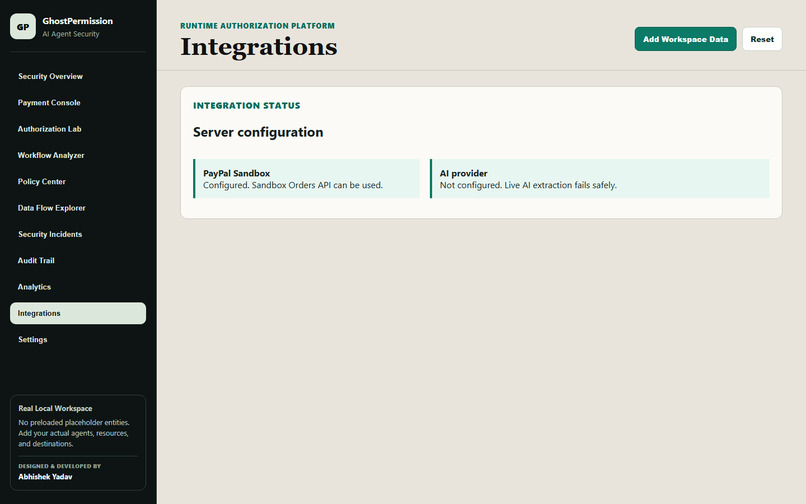Click the Abhishek Yadav credit
806x504 pixels.
coord(45,477)
